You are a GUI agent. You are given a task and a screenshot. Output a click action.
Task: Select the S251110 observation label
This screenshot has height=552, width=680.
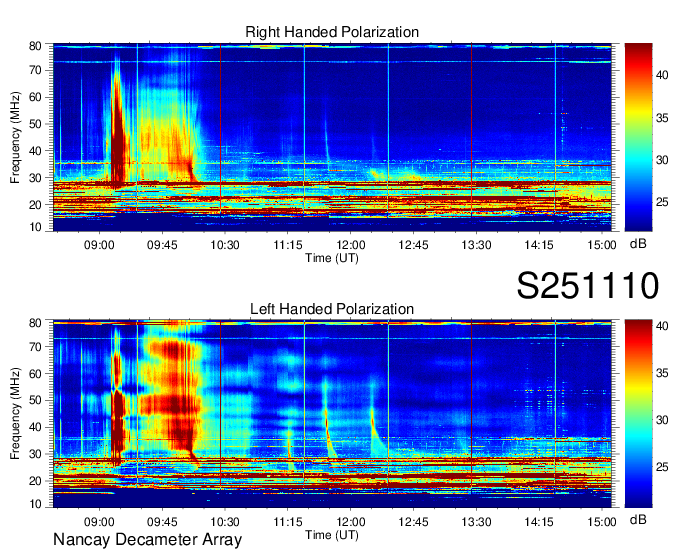click(587, 286)
